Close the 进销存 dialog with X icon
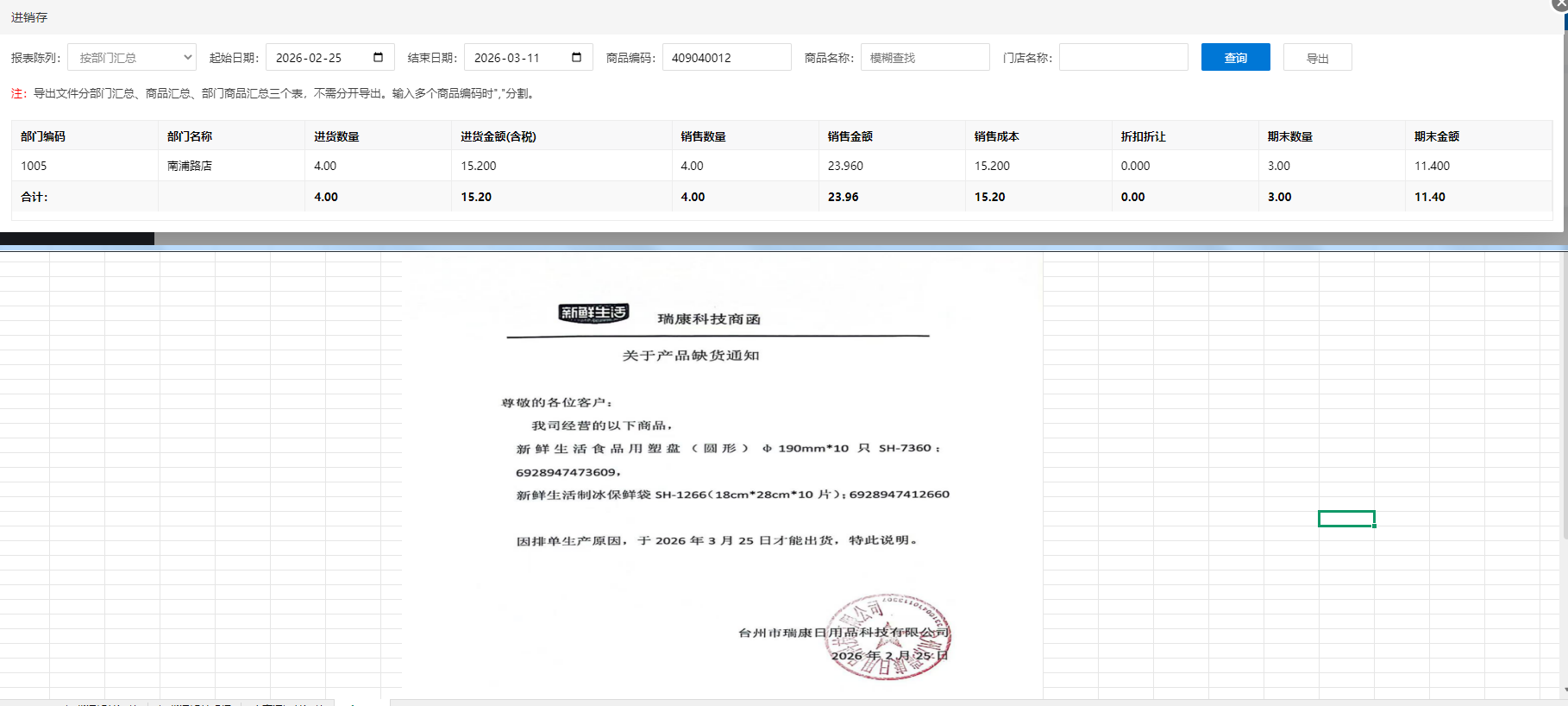Screen dimensions: 1568x706 tap(1560, 4)
